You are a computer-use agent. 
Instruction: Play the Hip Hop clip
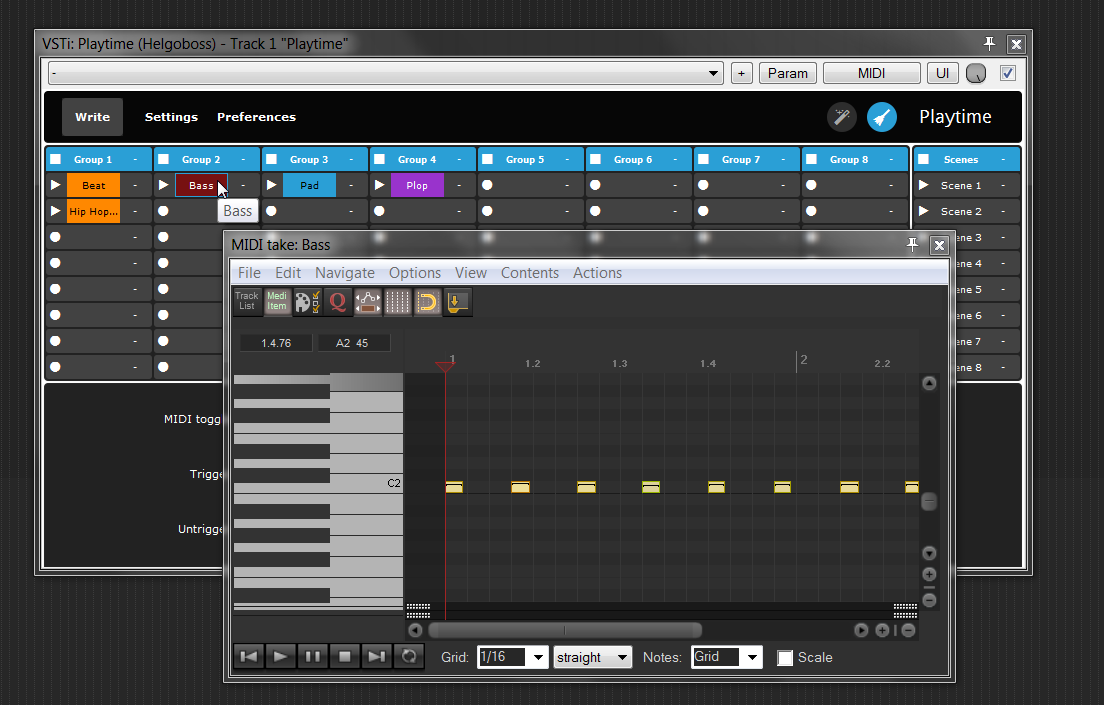(56, 211)
